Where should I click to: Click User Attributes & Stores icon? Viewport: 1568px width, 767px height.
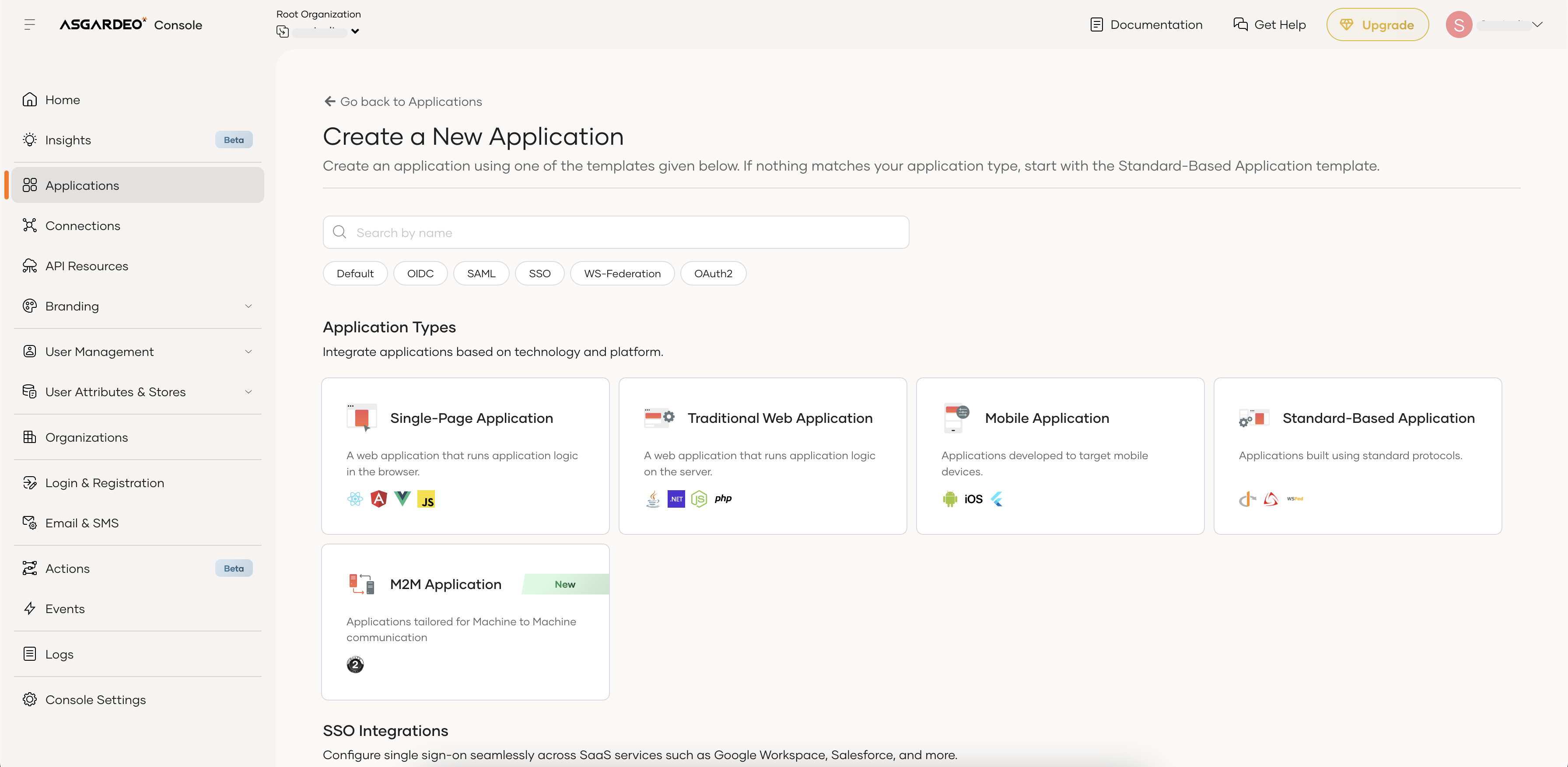30,392
